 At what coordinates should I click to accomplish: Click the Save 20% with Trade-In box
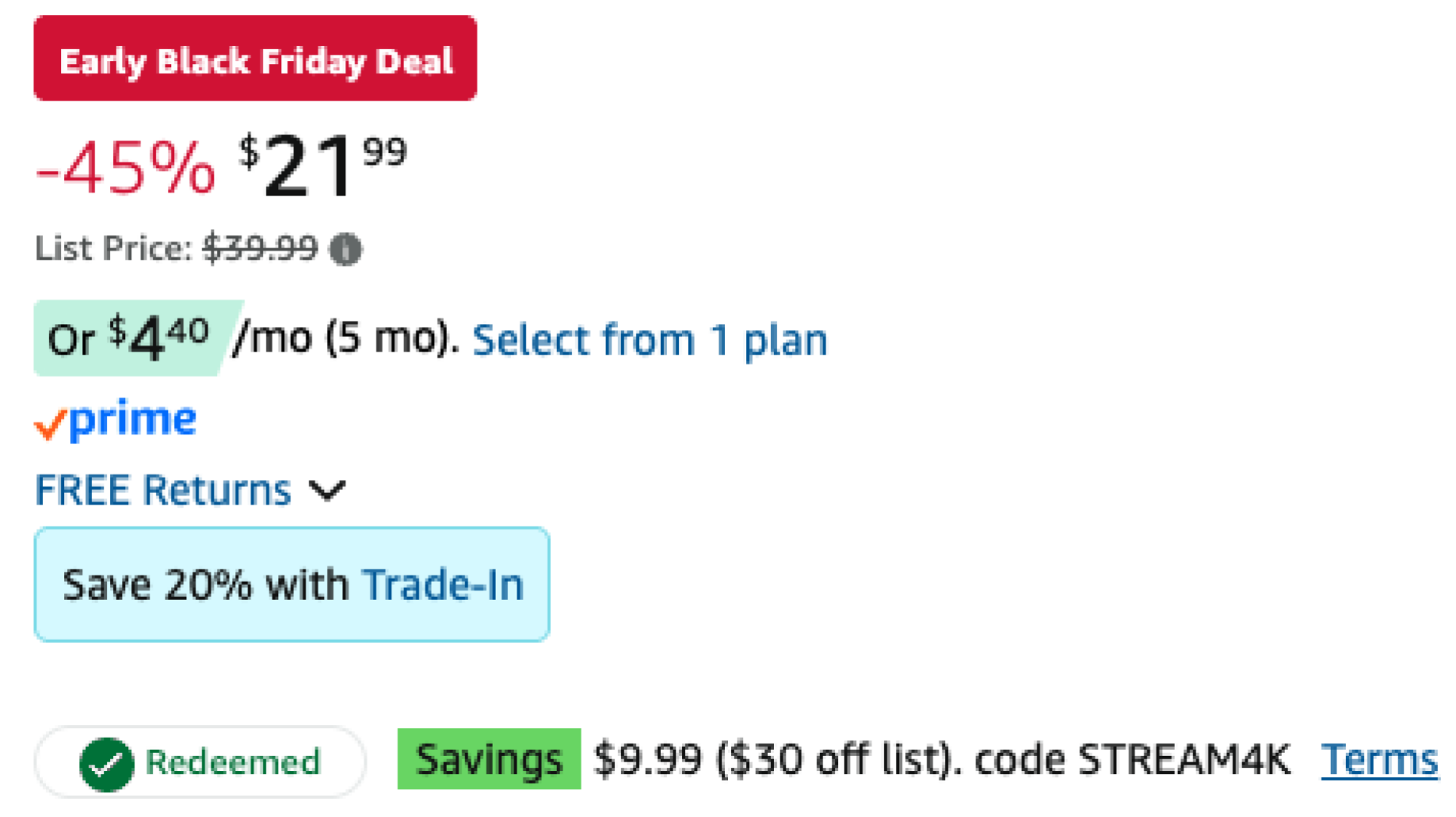coord(291,583)
